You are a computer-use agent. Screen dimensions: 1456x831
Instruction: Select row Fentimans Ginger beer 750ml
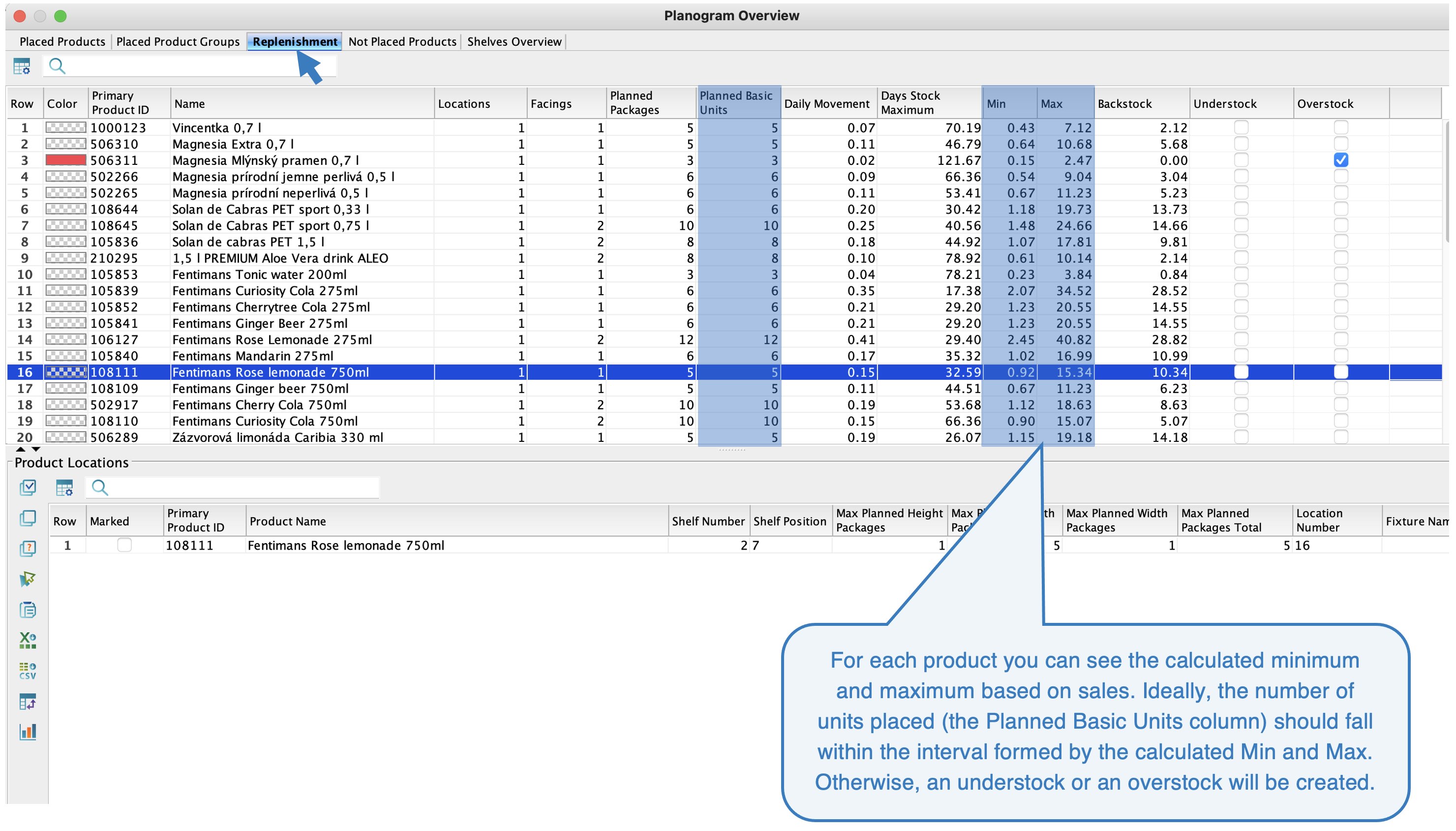pyautogui.click(x=725, y=388)
